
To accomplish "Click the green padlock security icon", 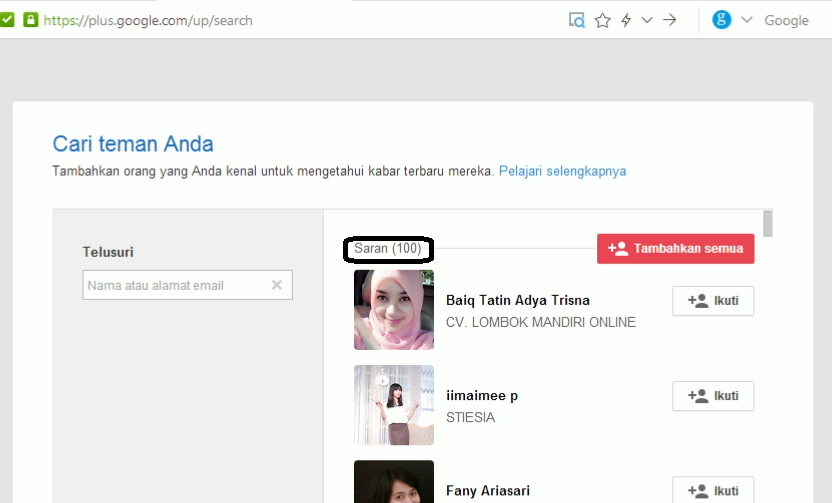I will point(31,20).
